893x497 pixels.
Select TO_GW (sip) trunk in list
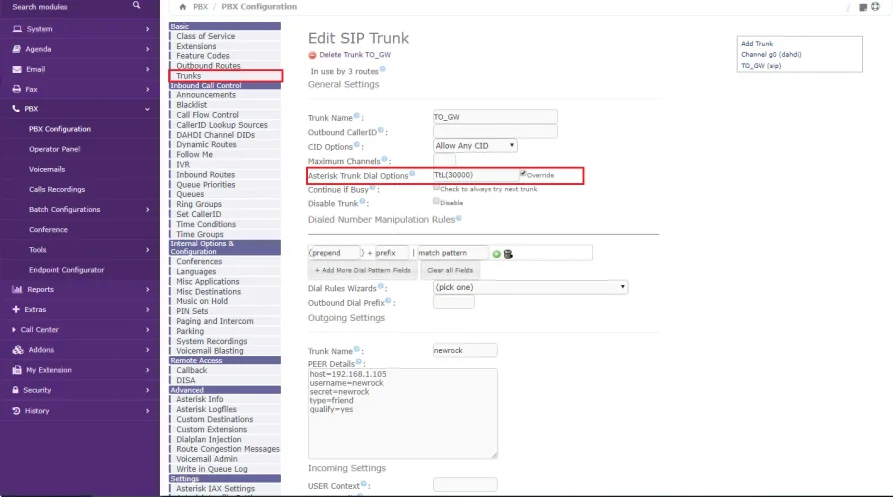761,65
